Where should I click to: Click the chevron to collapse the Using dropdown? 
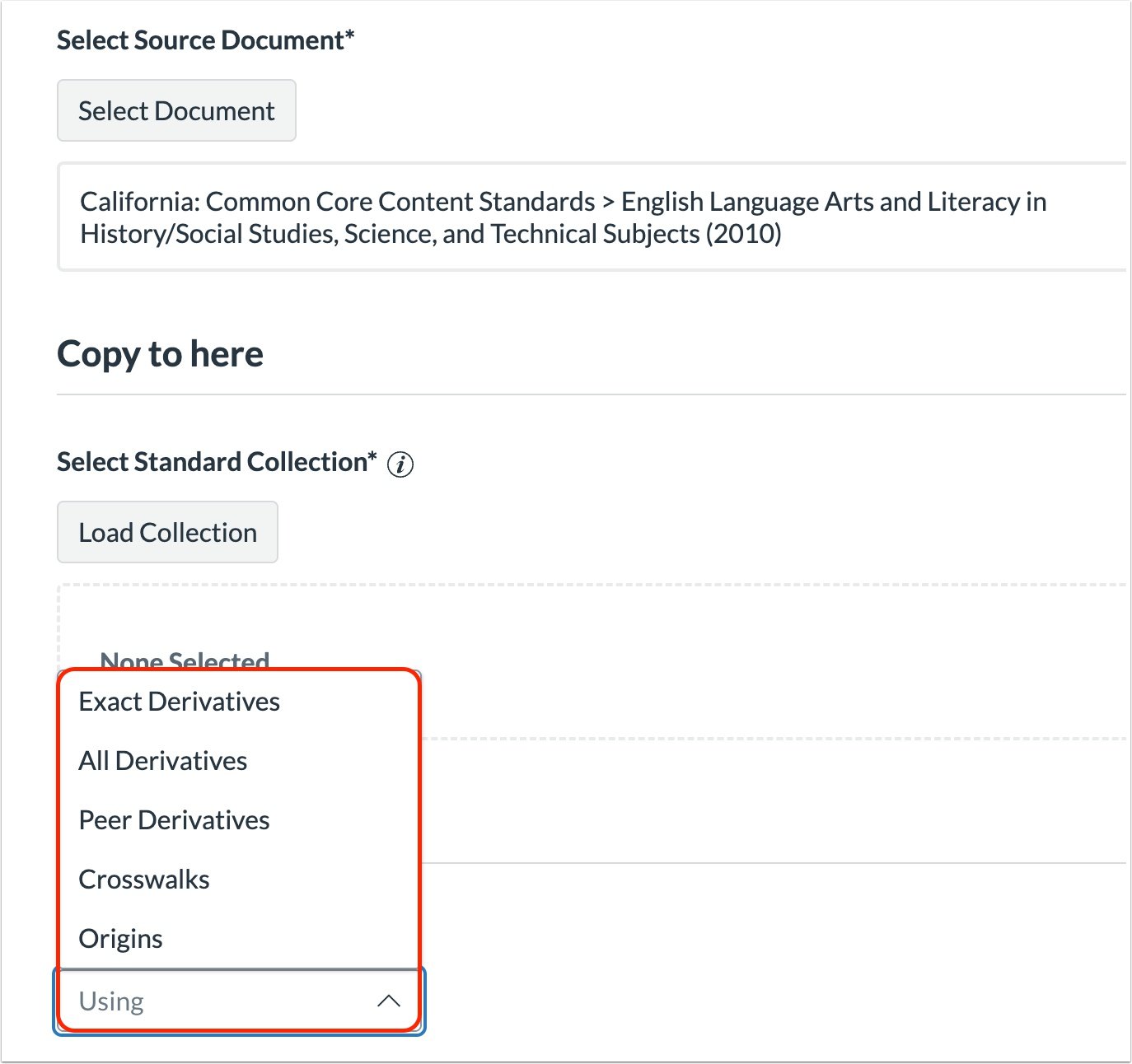pos(389,1001)
